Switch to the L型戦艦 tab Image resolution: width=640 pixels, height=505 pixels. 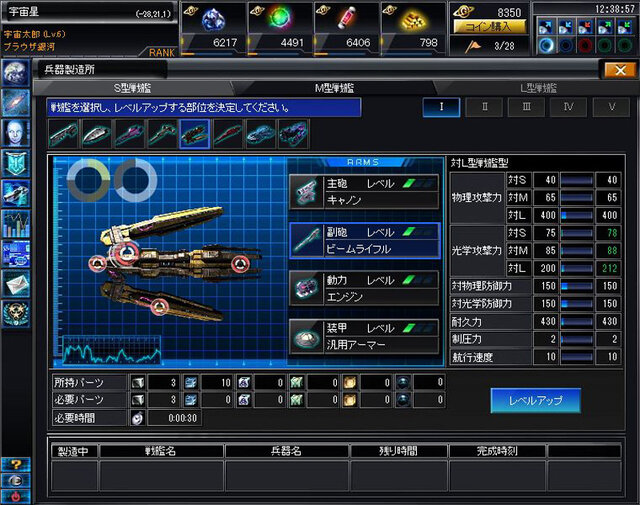pos(538,88)
